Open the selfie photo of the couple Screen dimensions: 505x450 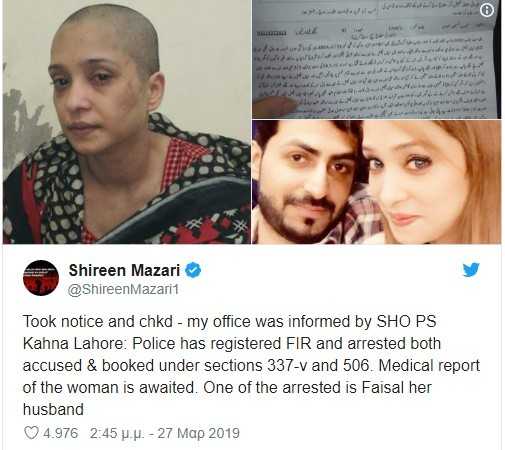point(376,182)
